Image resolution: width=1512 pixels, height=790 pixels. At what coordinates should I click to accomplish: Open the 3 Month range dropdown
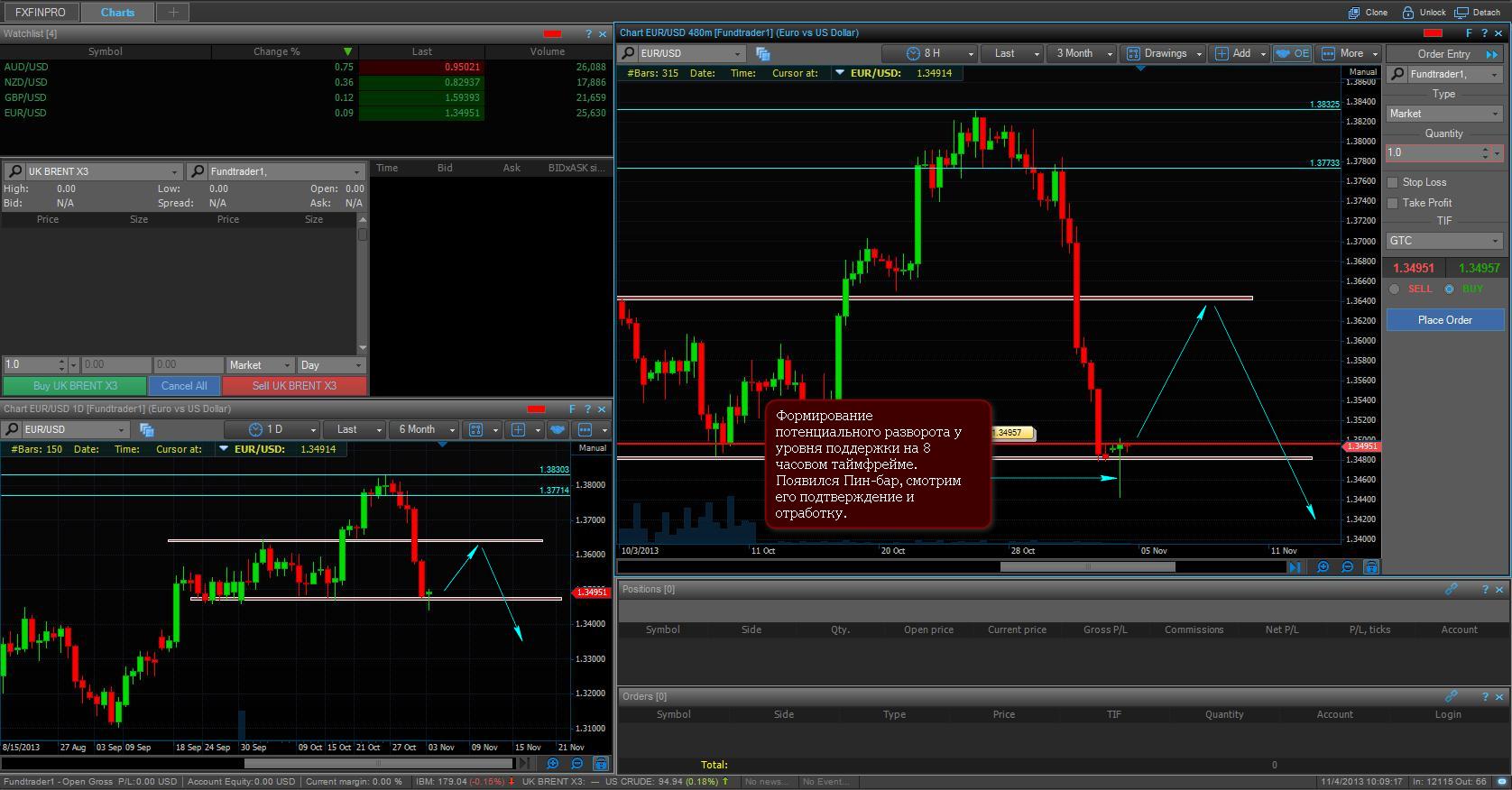pyautogui.click(x=1083, y=53)
